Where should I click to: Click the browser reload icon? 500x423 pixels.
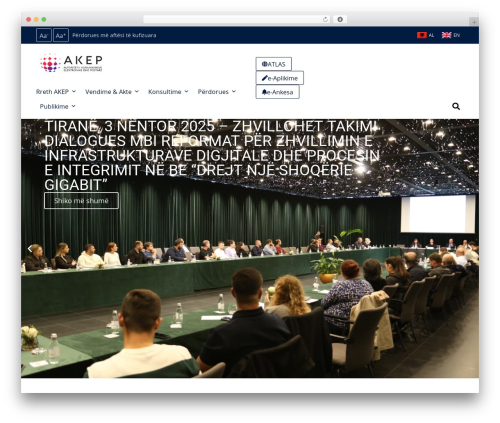(325, 19)
